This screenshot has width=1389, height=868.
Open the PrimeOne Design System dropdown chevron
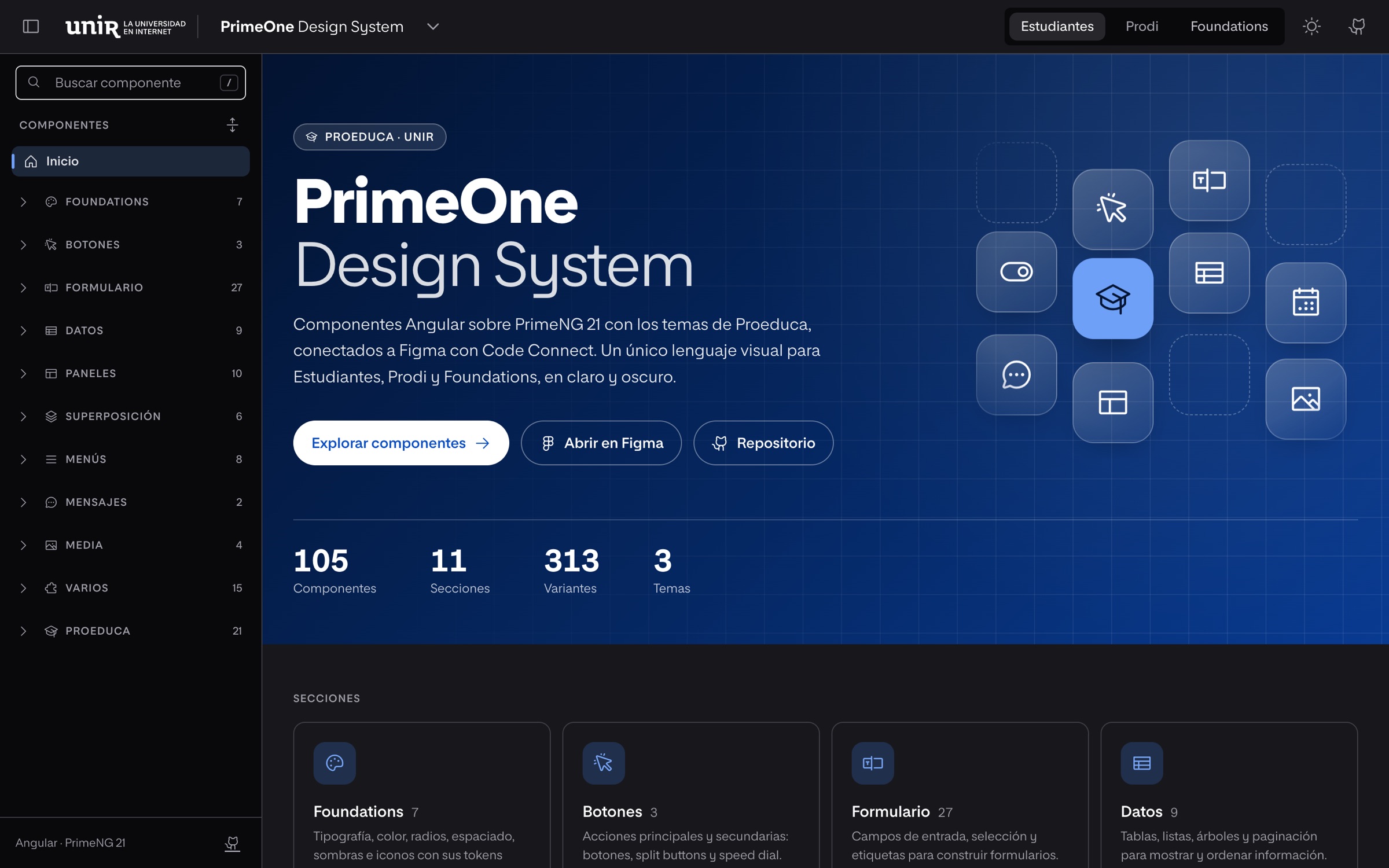[433, 27]
